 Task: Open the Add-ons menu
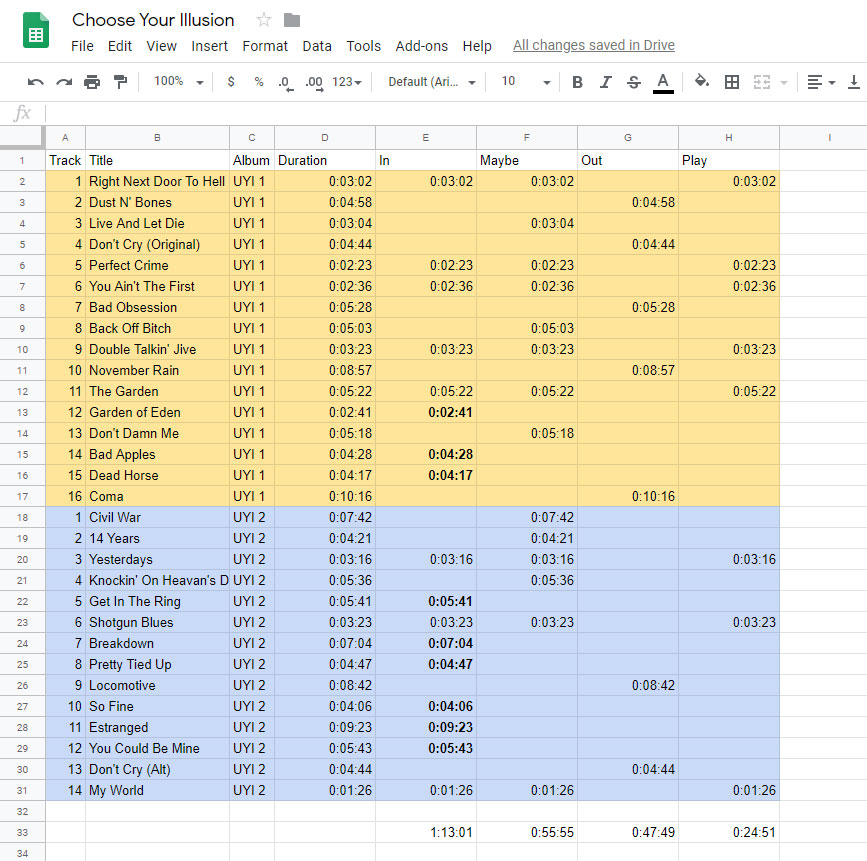point(421,46)
